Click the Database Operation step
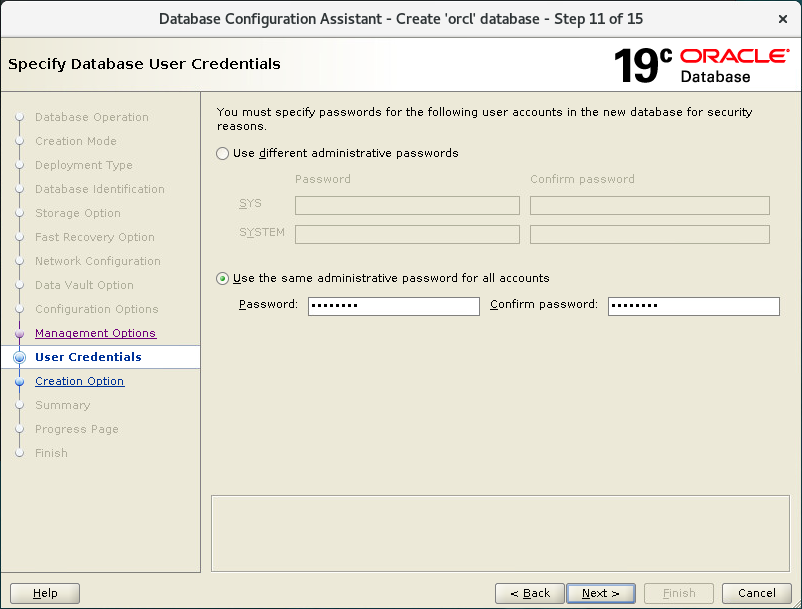 (x=92, y=117)
